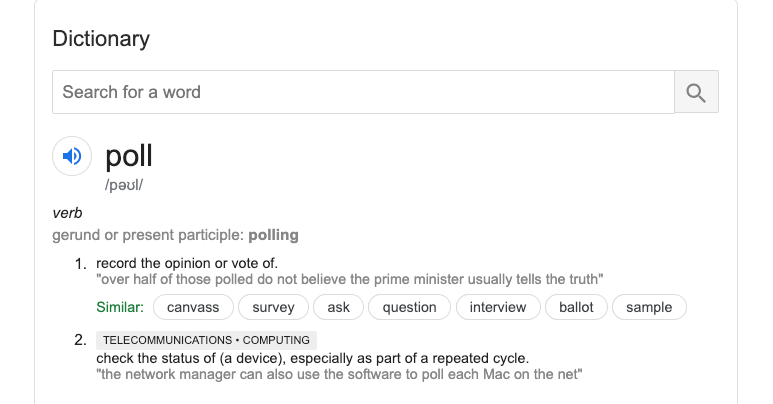Click the verb part-of-speech label
The width and height of the screenshot is (773, 404).
(x=68, y=213)
